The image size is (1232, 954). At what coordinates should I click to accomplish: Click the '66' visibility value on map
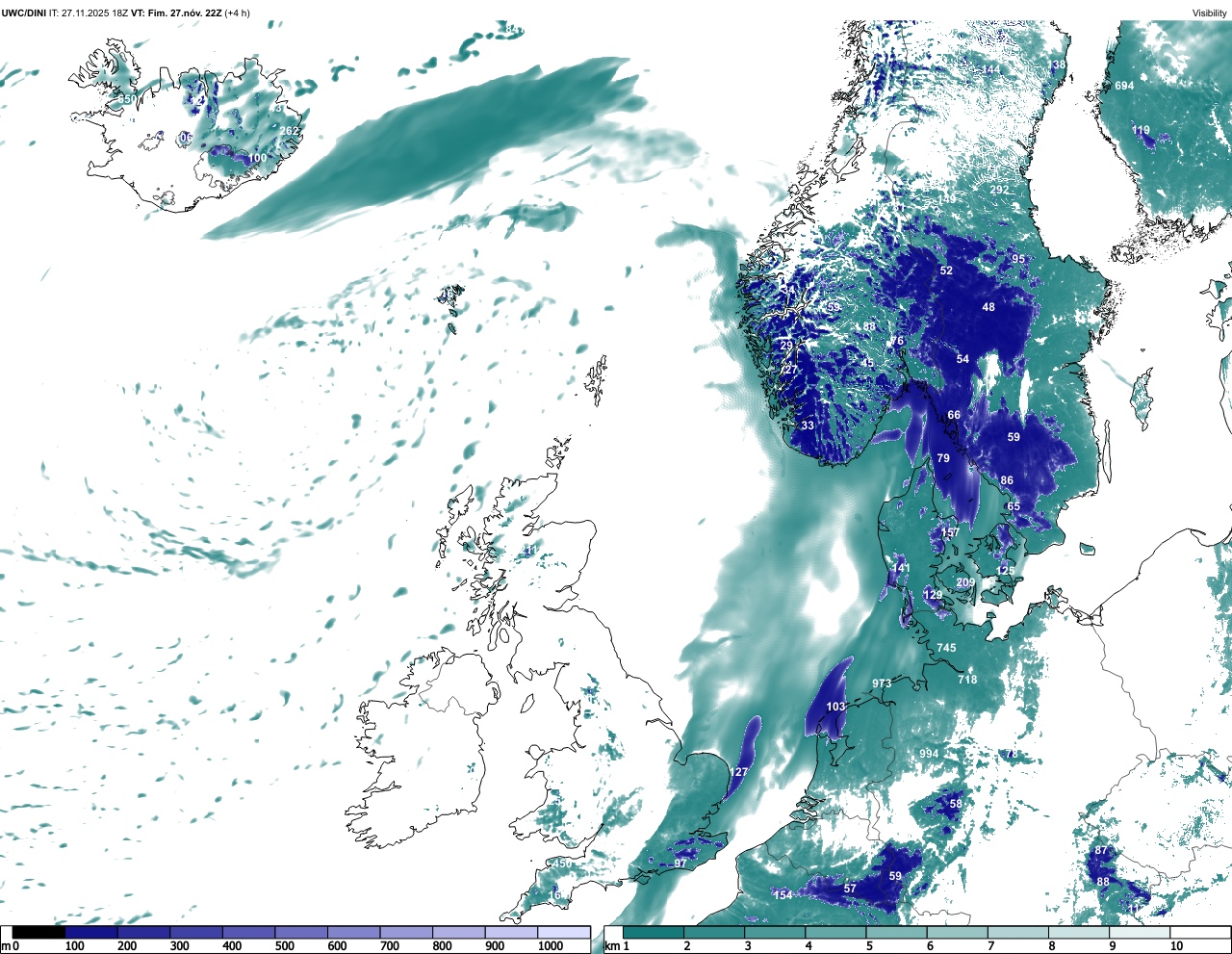click(x=954, y=416)
